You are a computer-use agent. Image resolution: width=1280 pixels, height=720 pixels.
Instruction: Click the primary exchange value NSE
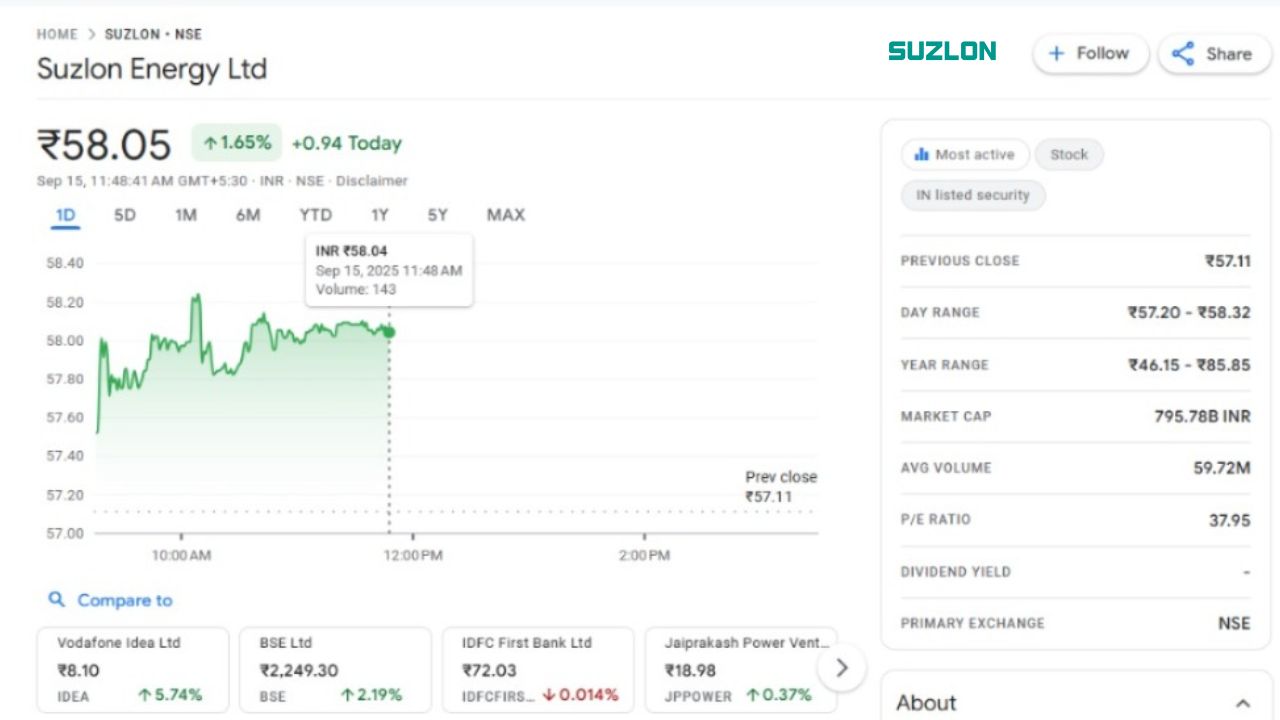tap(1234, 623)
